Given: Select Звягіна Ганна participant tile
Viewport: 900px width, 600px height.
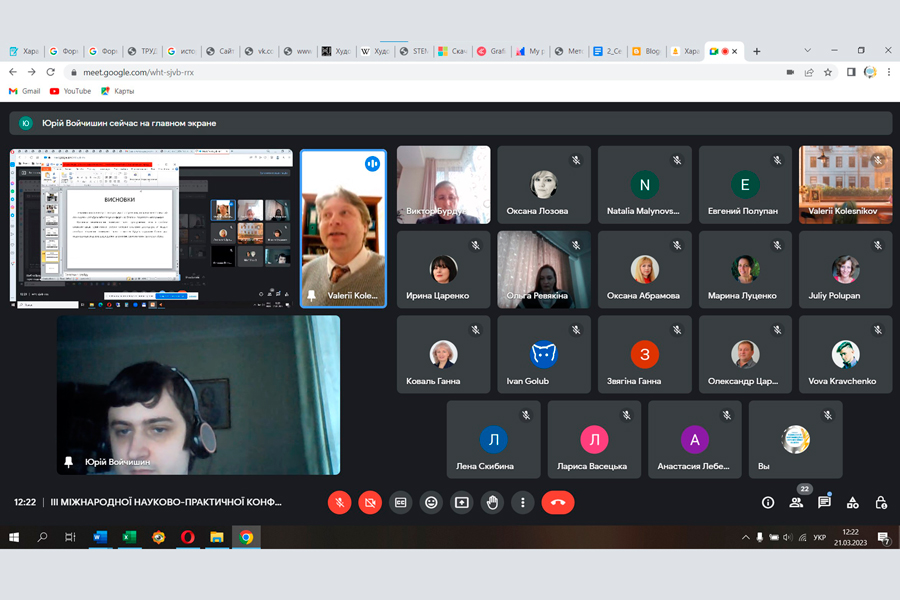Looking at the screenshot, I should pyautogui.click(x=645, y=354).
